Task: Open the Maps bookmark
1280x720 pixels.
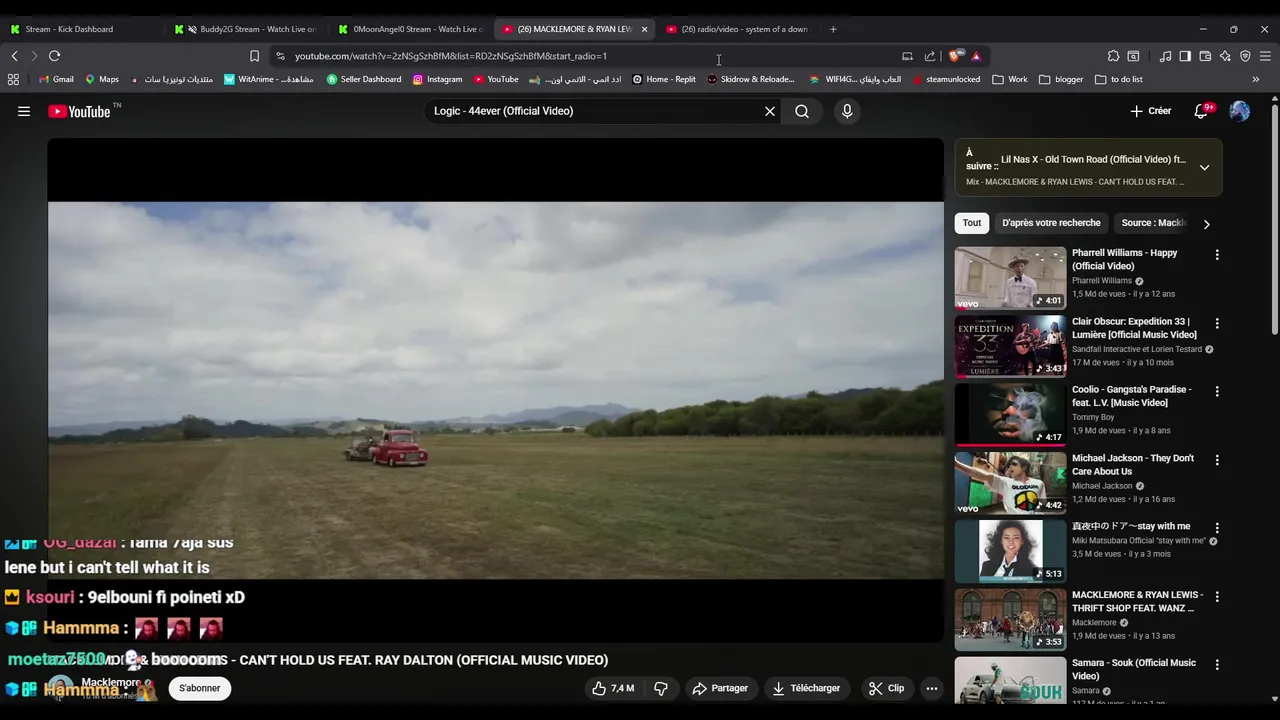Action: [x=102, y=79]
